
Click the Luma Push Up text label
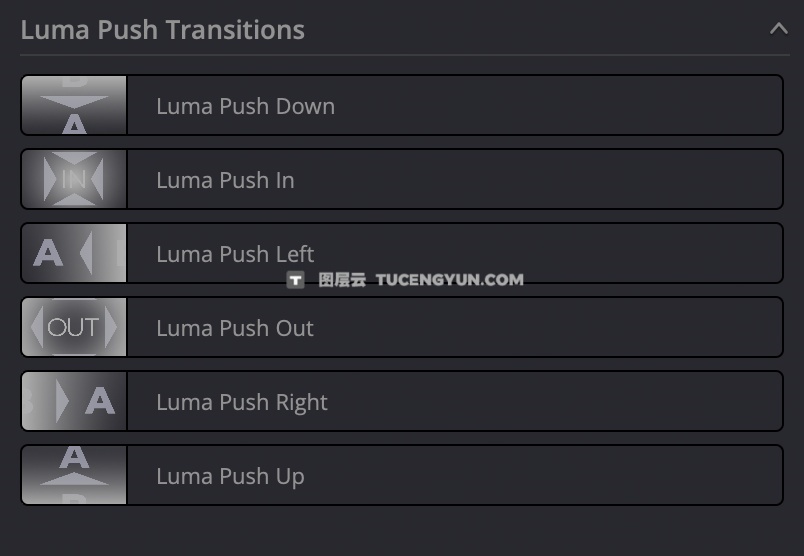tap(230, 476)
